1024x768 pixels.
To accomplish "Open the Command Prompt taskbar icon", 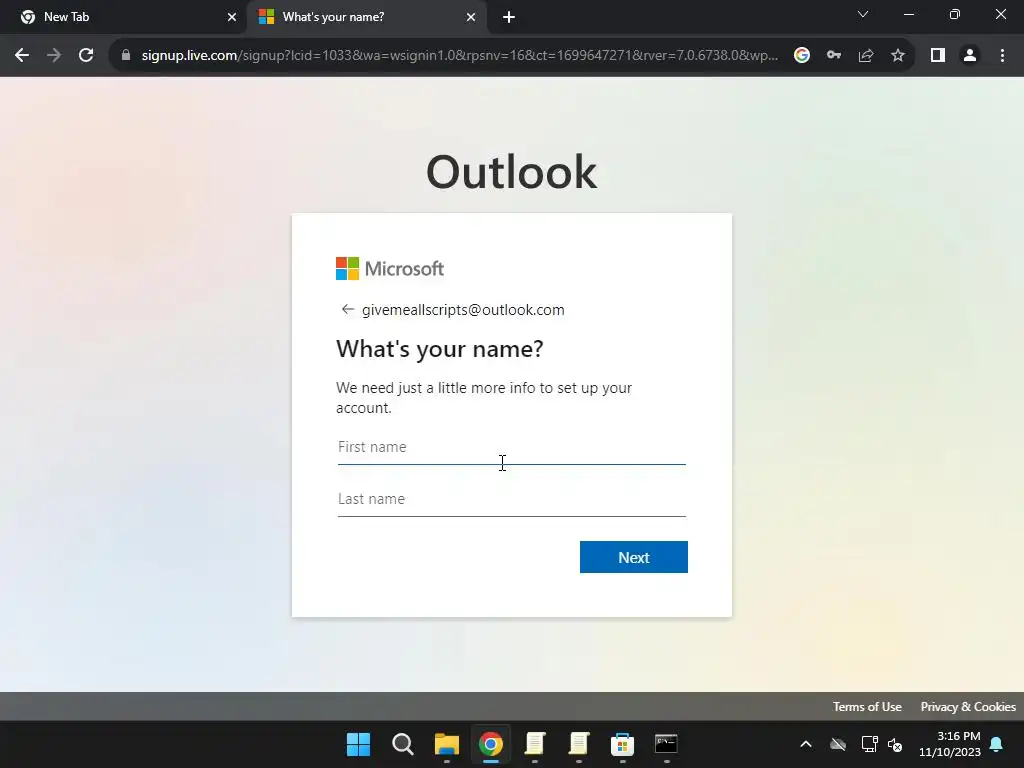I will pos(666,744).
